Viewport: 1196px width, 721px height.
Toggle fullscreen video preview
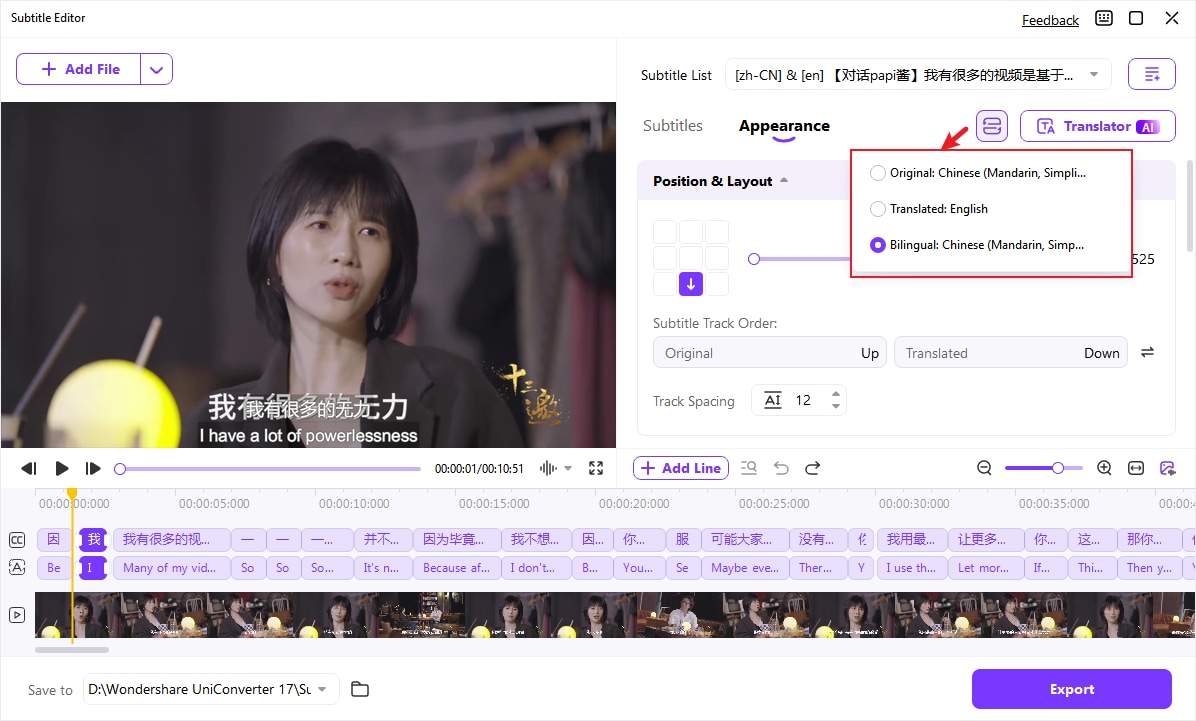pos(596,468)
